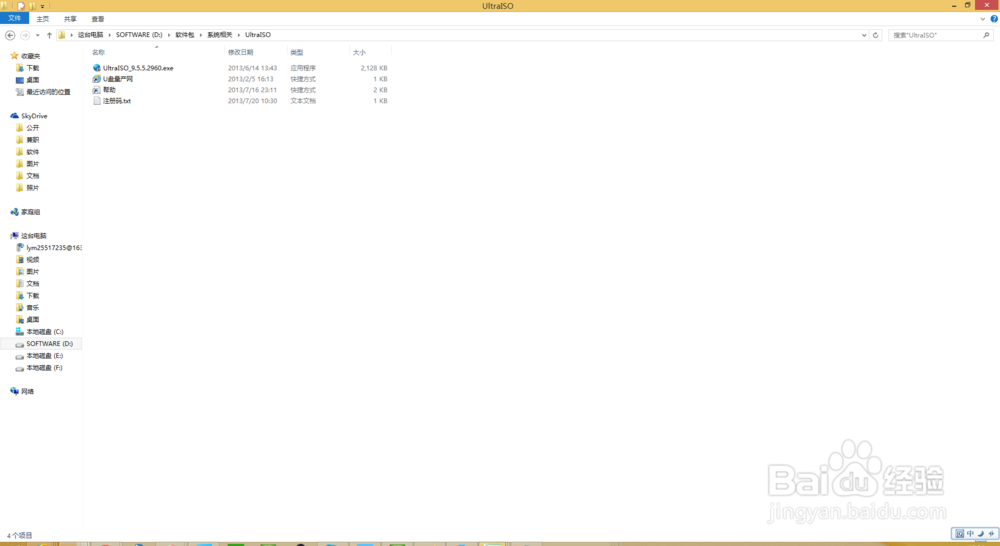
Task: Click the Forward navigation arrow
Action: click(x=25, y=35)
